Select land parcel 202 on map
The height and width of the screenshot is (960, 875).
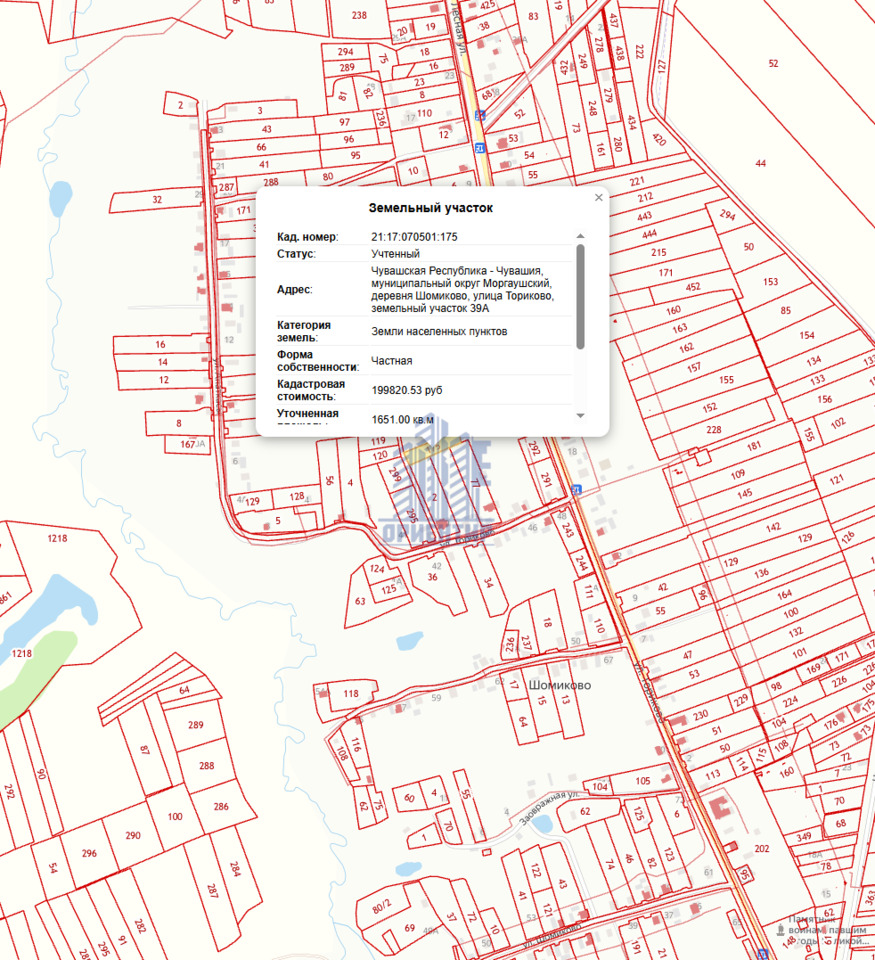[x=762, y=849]
